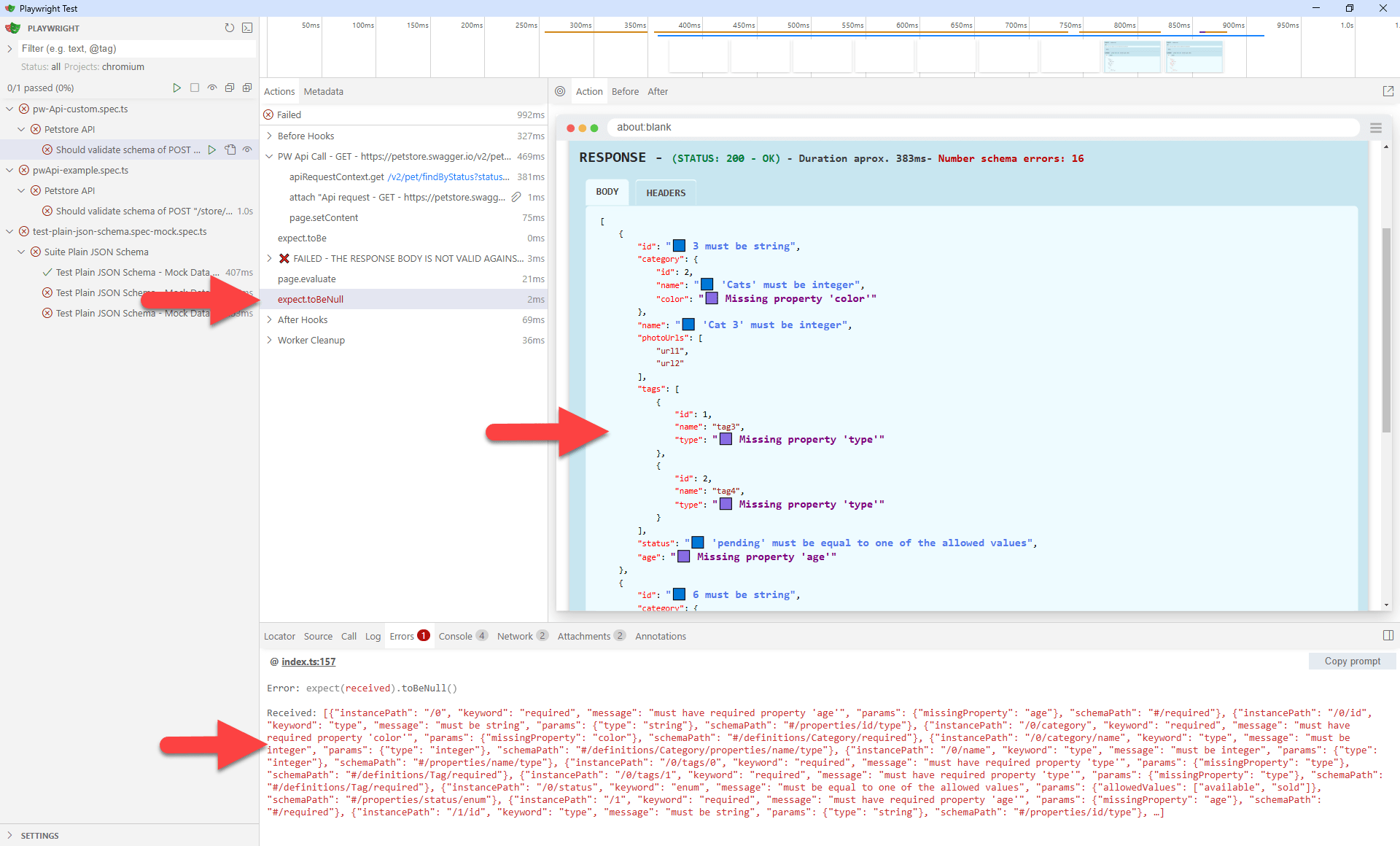Switch to the HEADERS tab
The image size is (1400, 846).
pos(665,193)
